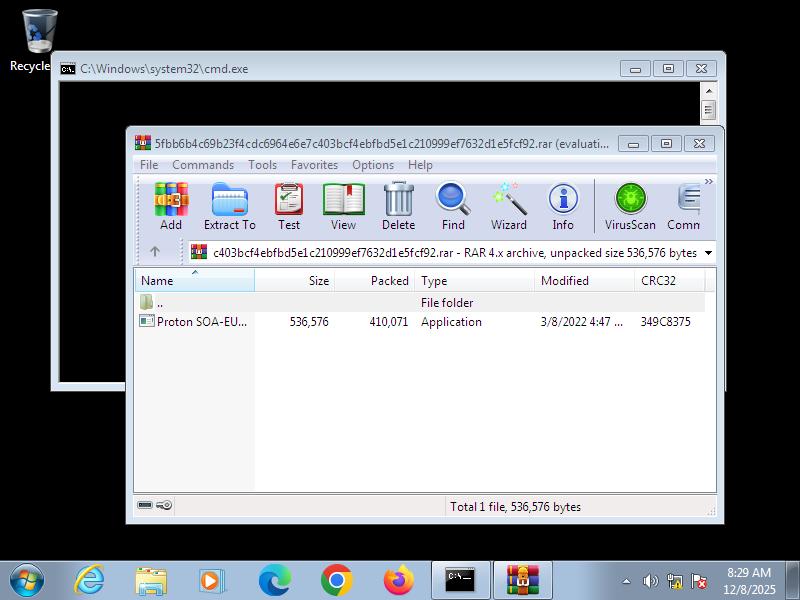Start the VirusScan tool
The height and width of the screenshot is (600, 800).
pyautogui.click(x=630, y=206)
